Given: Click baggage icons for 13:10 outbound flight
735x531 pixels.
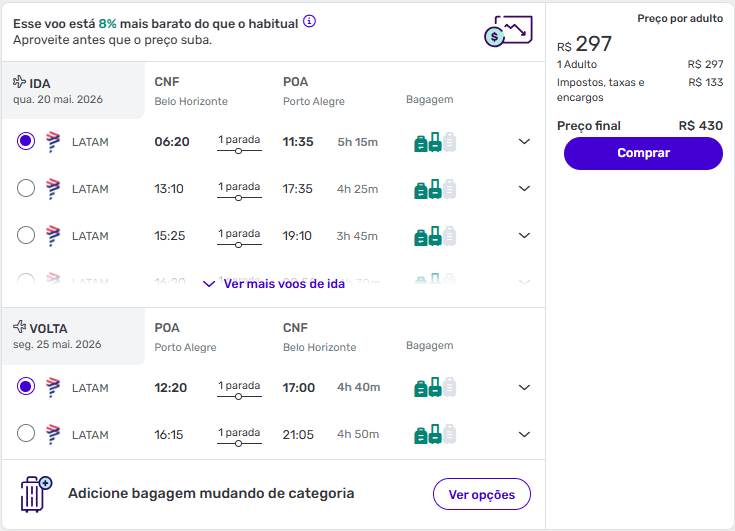Looking at the screenshot, I should [x=435, y=189].
